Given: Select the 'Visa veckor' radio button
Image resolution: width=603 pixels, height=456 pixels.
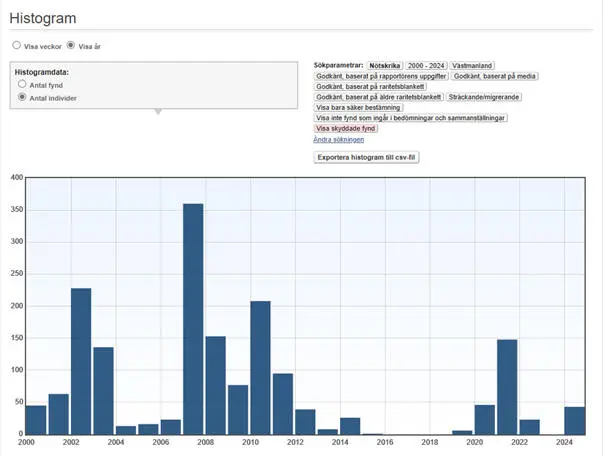Looking at the screenshot, I should pos(17,45).
